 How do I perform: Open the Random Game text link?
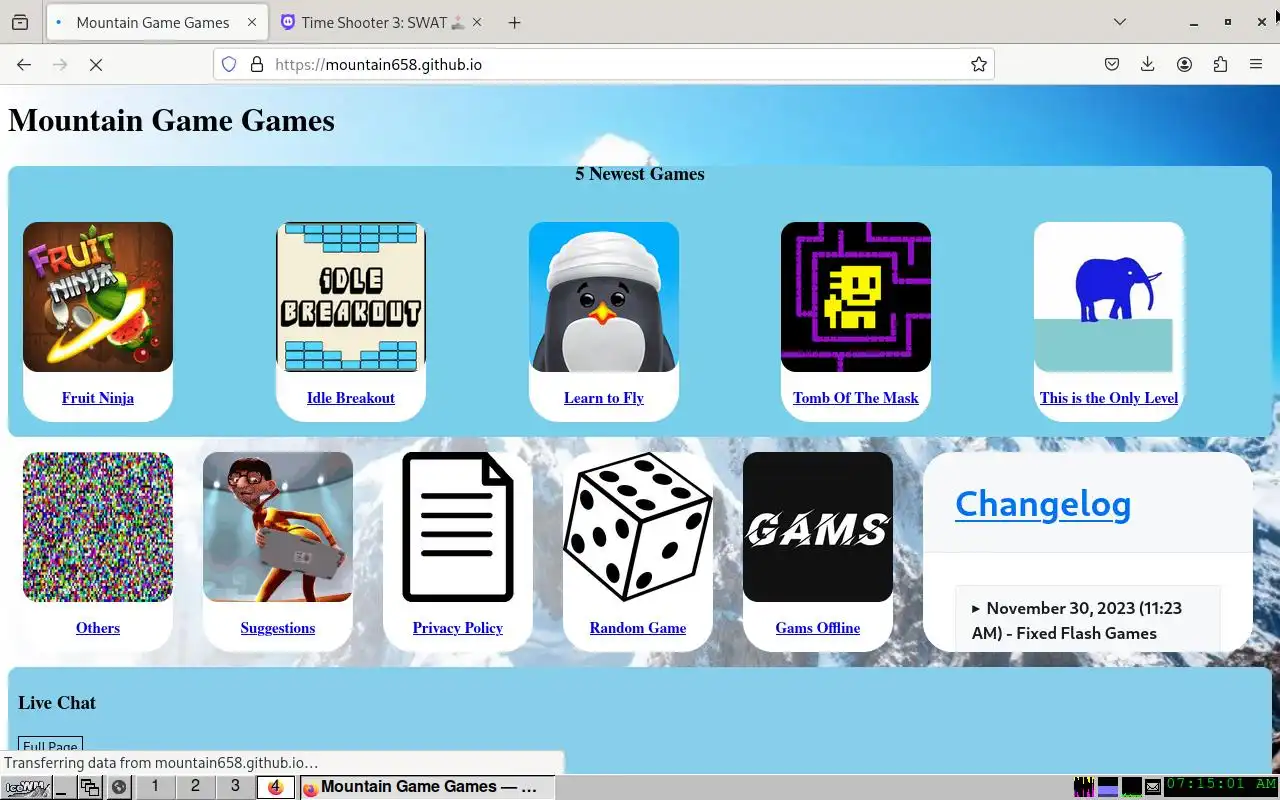638,628
